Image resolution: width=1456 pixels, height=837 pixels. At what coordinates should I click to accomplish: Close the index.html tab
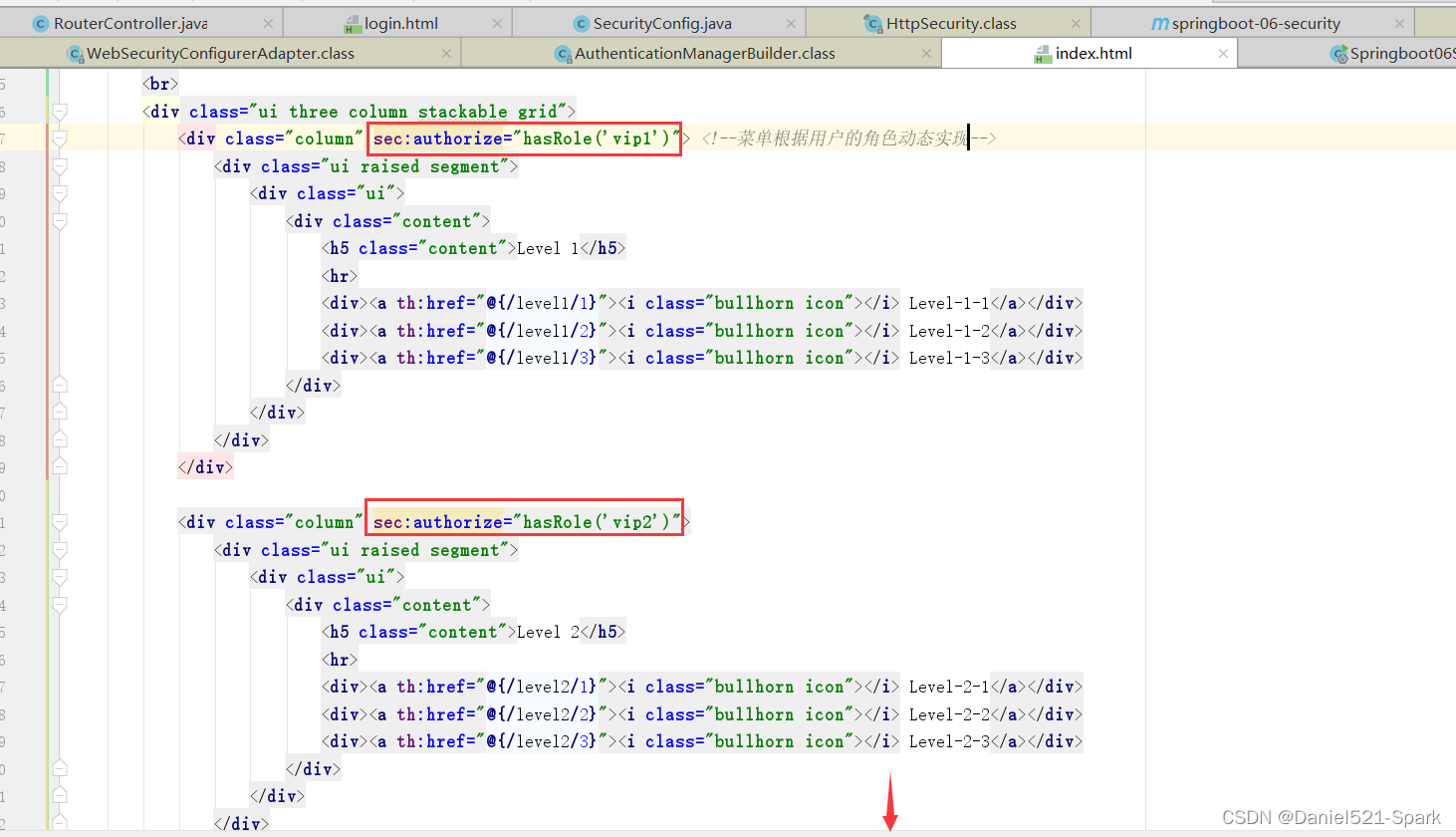[x=1223, y=53]
